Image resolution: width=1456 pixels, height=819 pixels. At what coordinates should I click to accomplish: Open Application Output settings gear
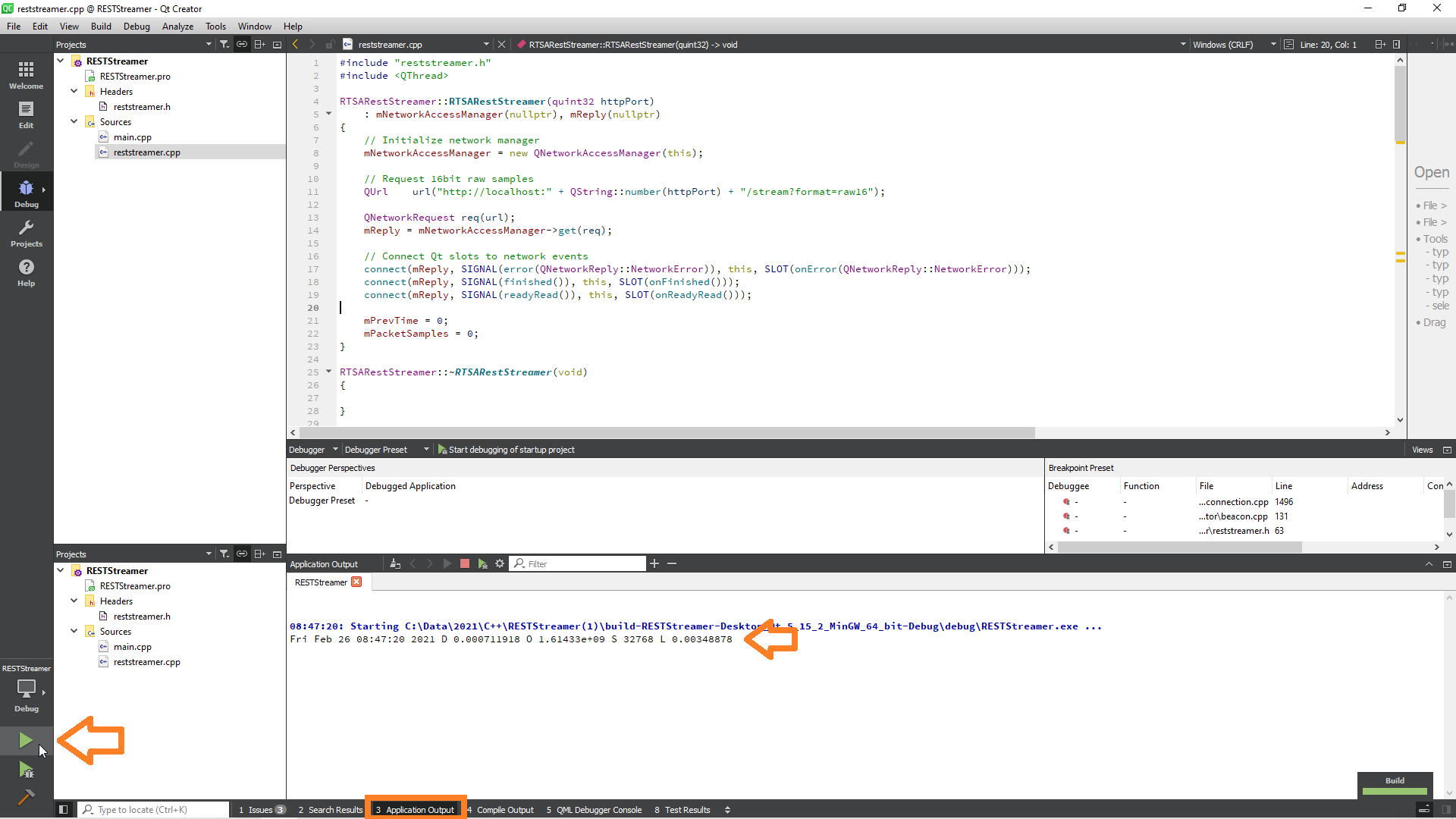(500, 563)
